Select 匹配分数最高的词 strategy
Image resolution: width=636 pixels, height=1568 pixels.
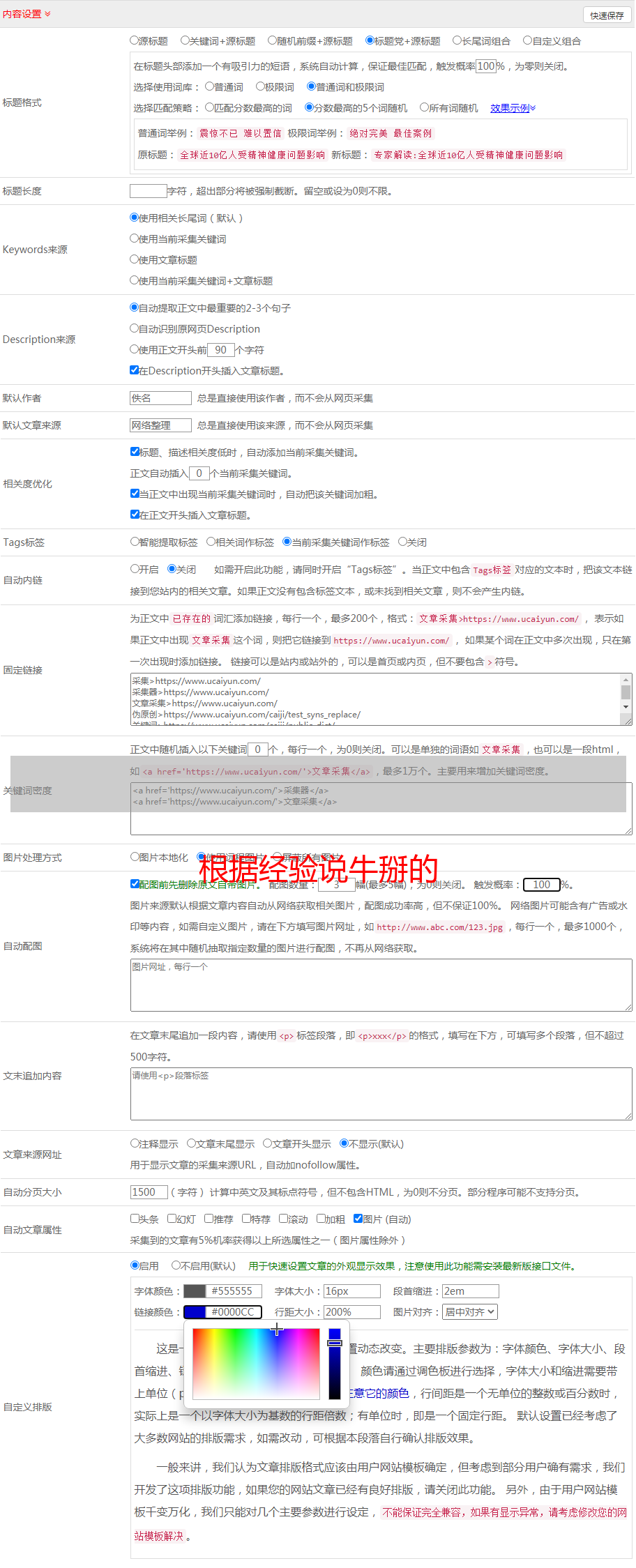[x=210, y=107]
